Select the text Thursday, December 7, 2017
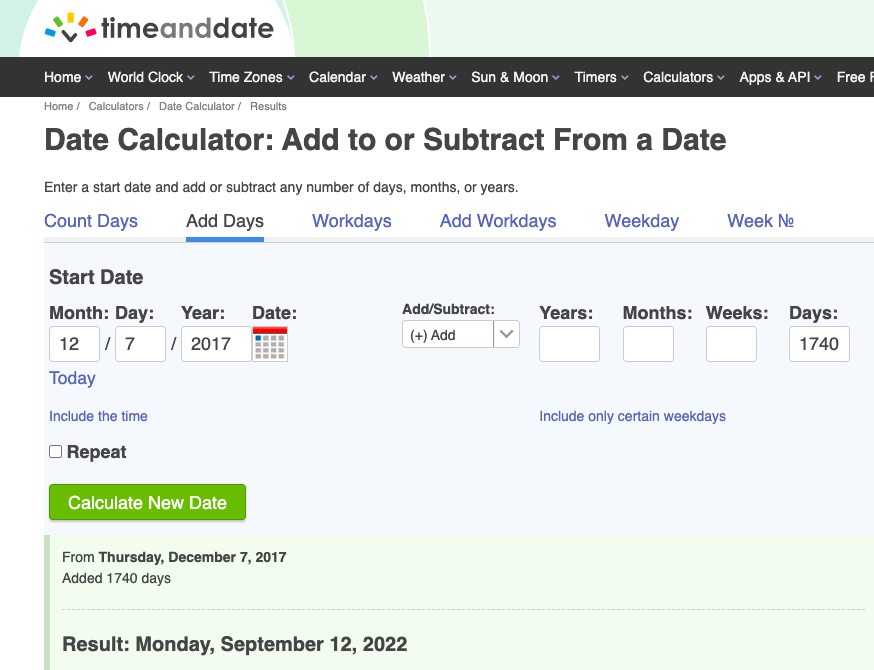The image size is (874, 670). (x=192, y=557)
